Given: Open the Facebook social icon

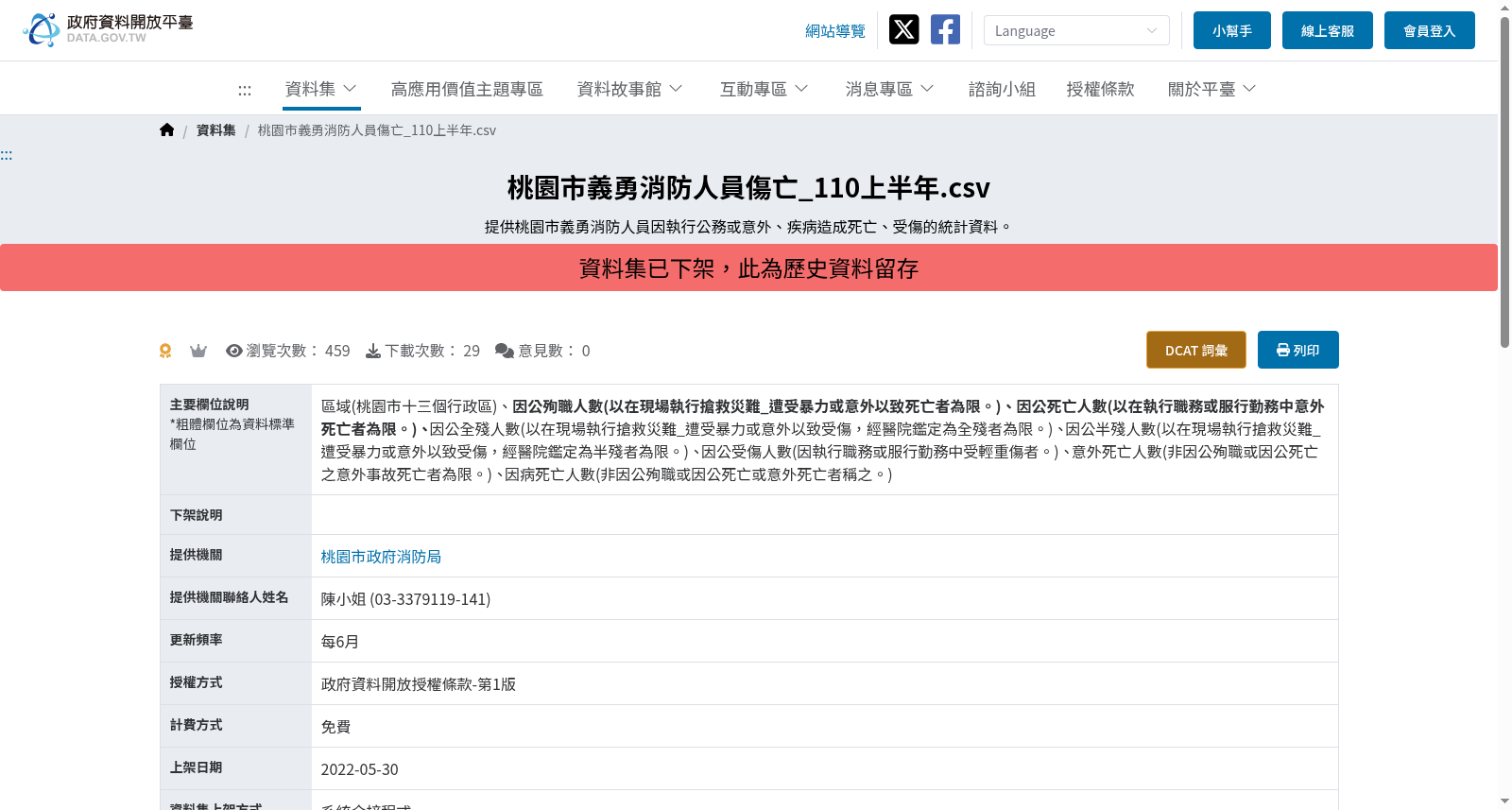Looking at the screenshot, I should click(x=945, y=30).
